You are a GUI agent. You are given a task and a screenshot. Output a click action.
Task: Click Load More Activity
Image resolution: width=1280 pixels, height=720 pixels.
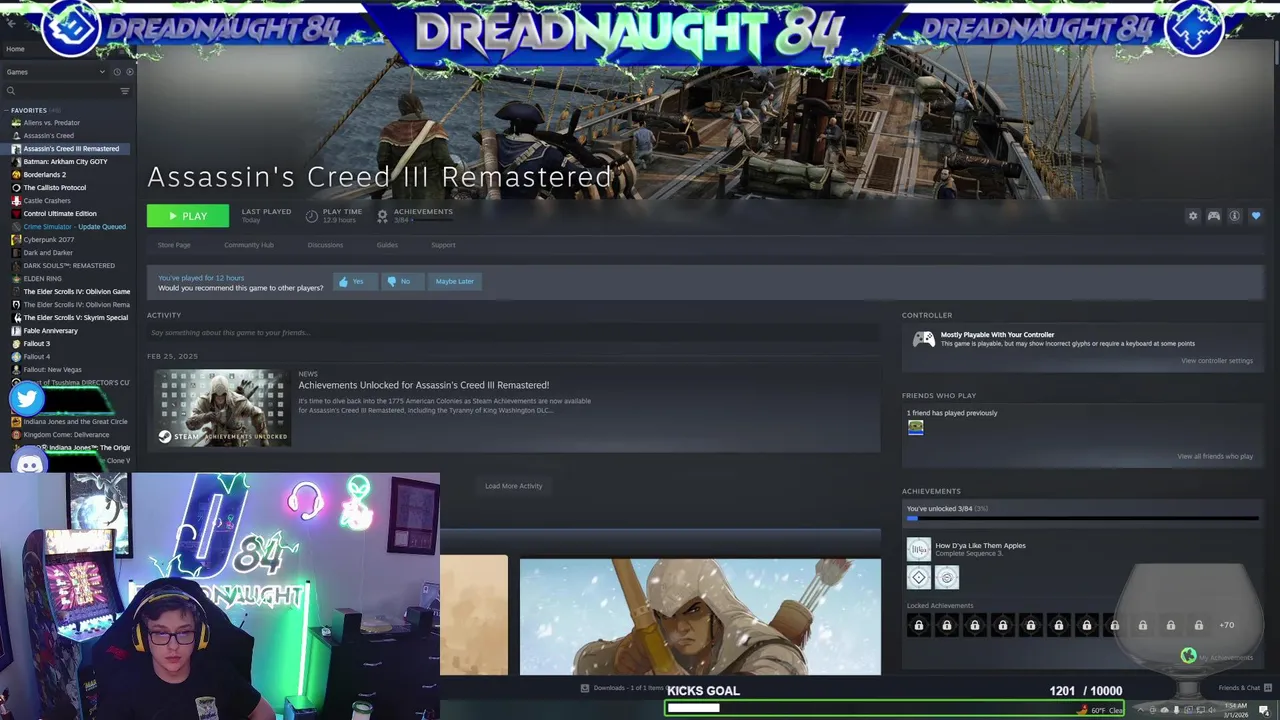pyautogui.click(x=513, y=486)
